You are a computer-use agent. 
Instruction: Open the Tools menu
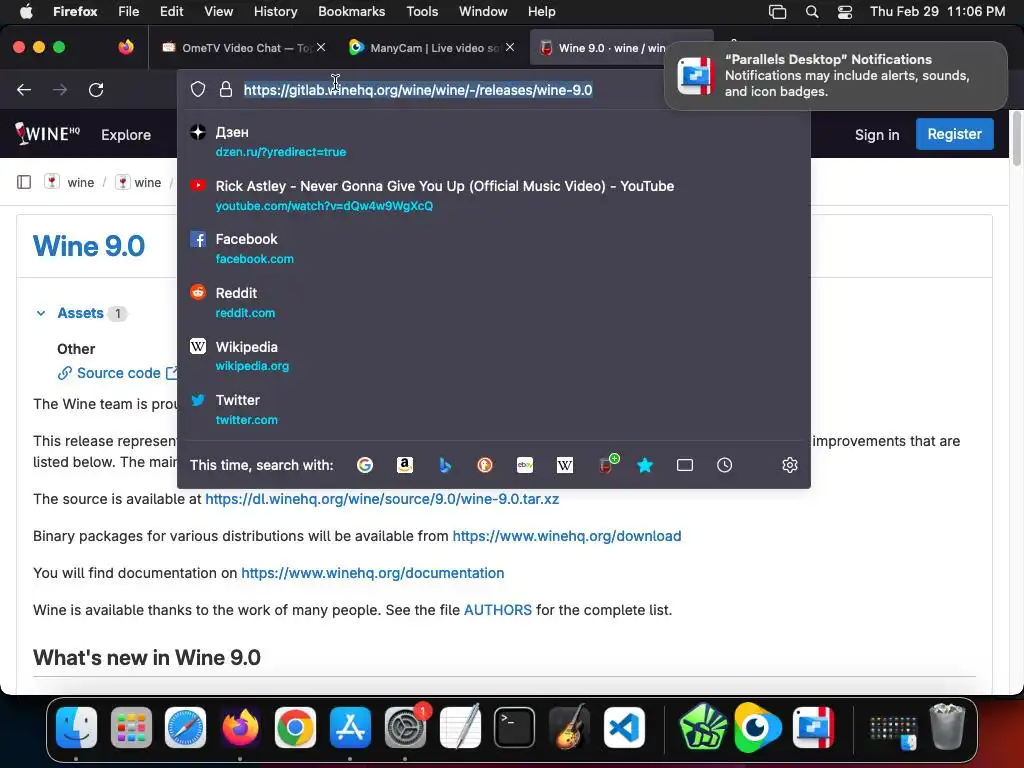(x=422, y=11)
